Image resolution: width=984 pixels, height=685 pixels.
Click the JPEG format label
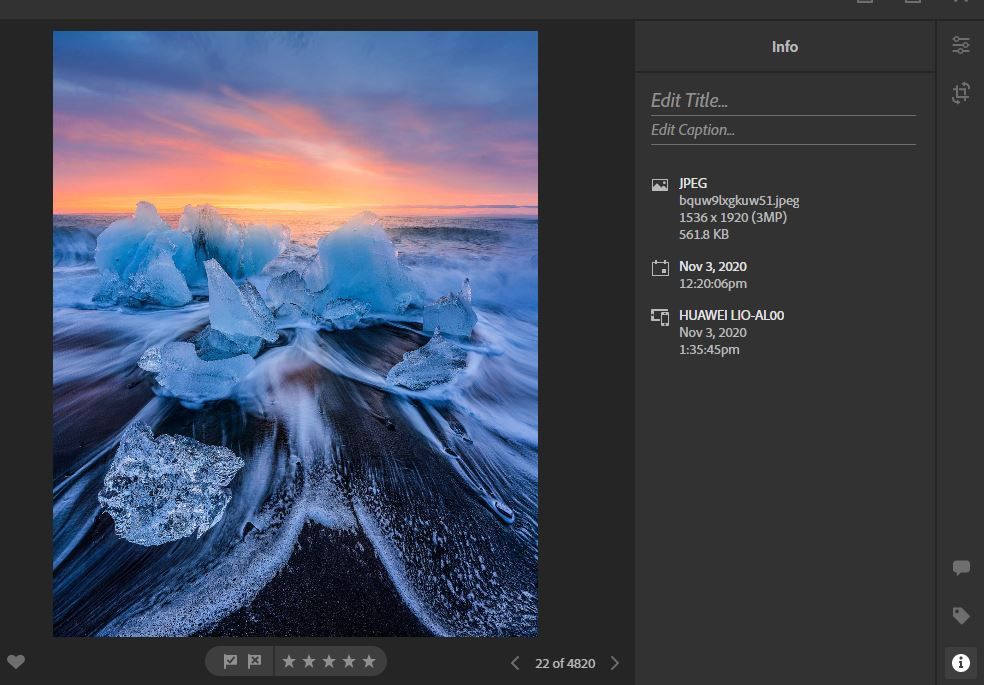coord(693,183)
